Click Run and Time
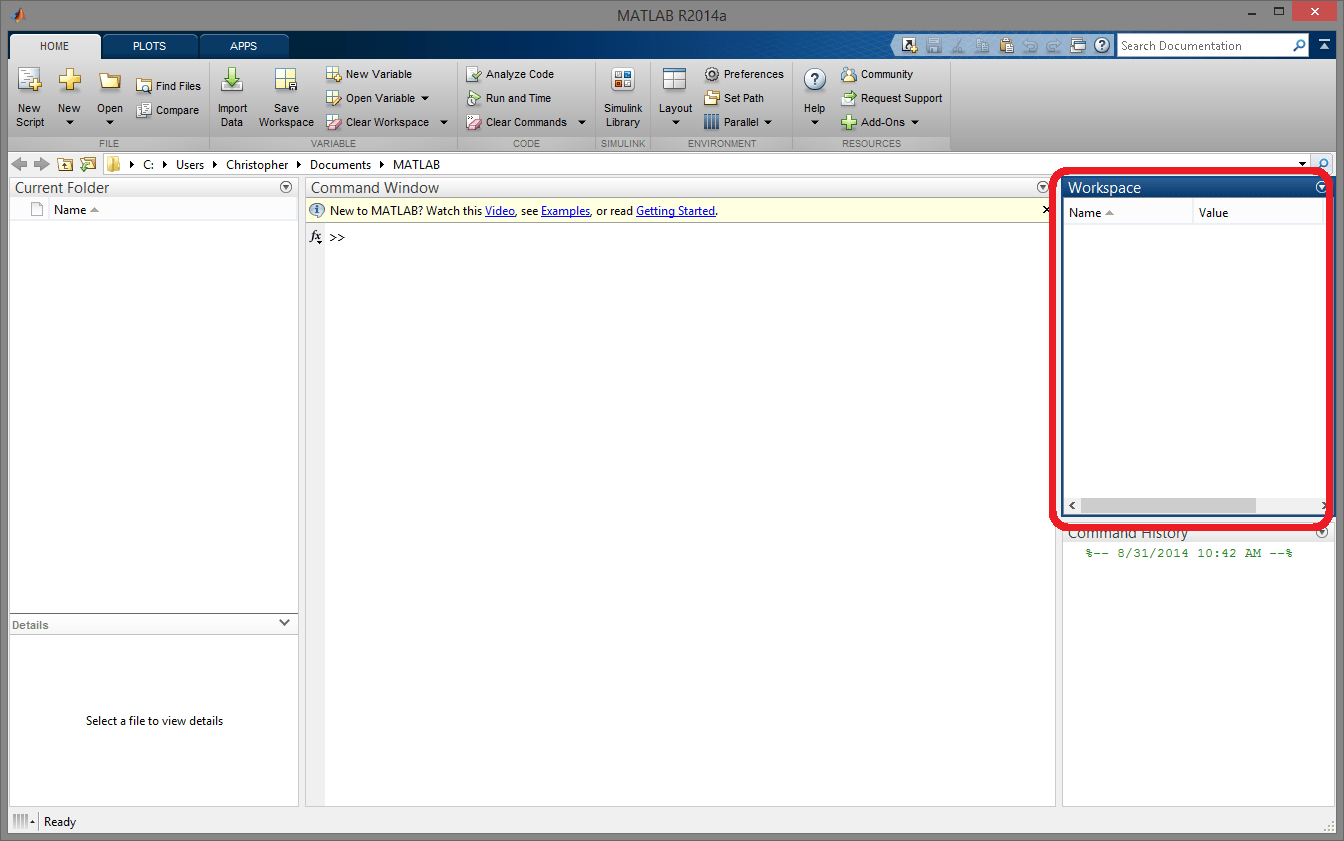 tap(509, 98)
